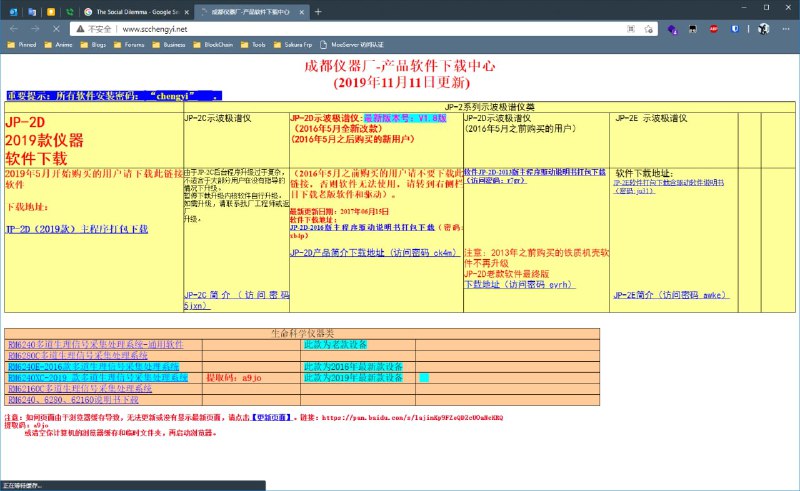Open JP-2D-2016版主程序驱动说明书打包下载 link
The width and height of the screenshot is (800, 491).
pyautogui.click(x=362, y=227)
